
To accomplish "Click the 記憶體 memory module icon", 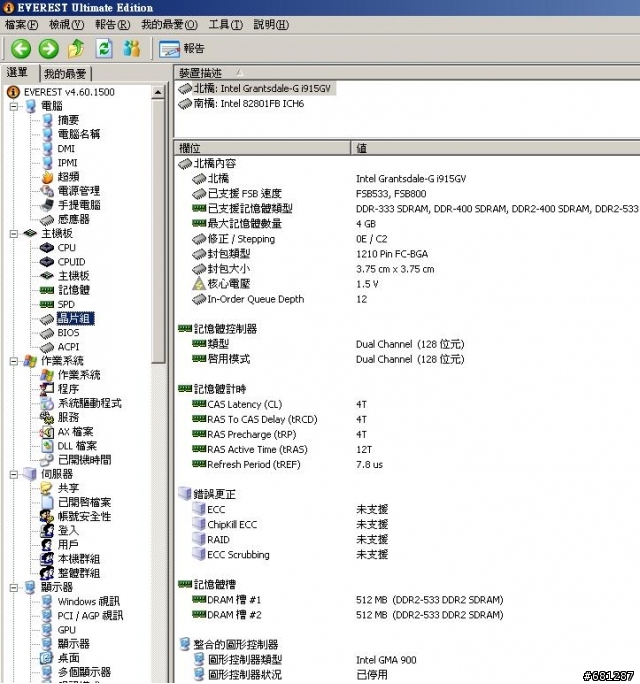I will click(x=47, y=290).
